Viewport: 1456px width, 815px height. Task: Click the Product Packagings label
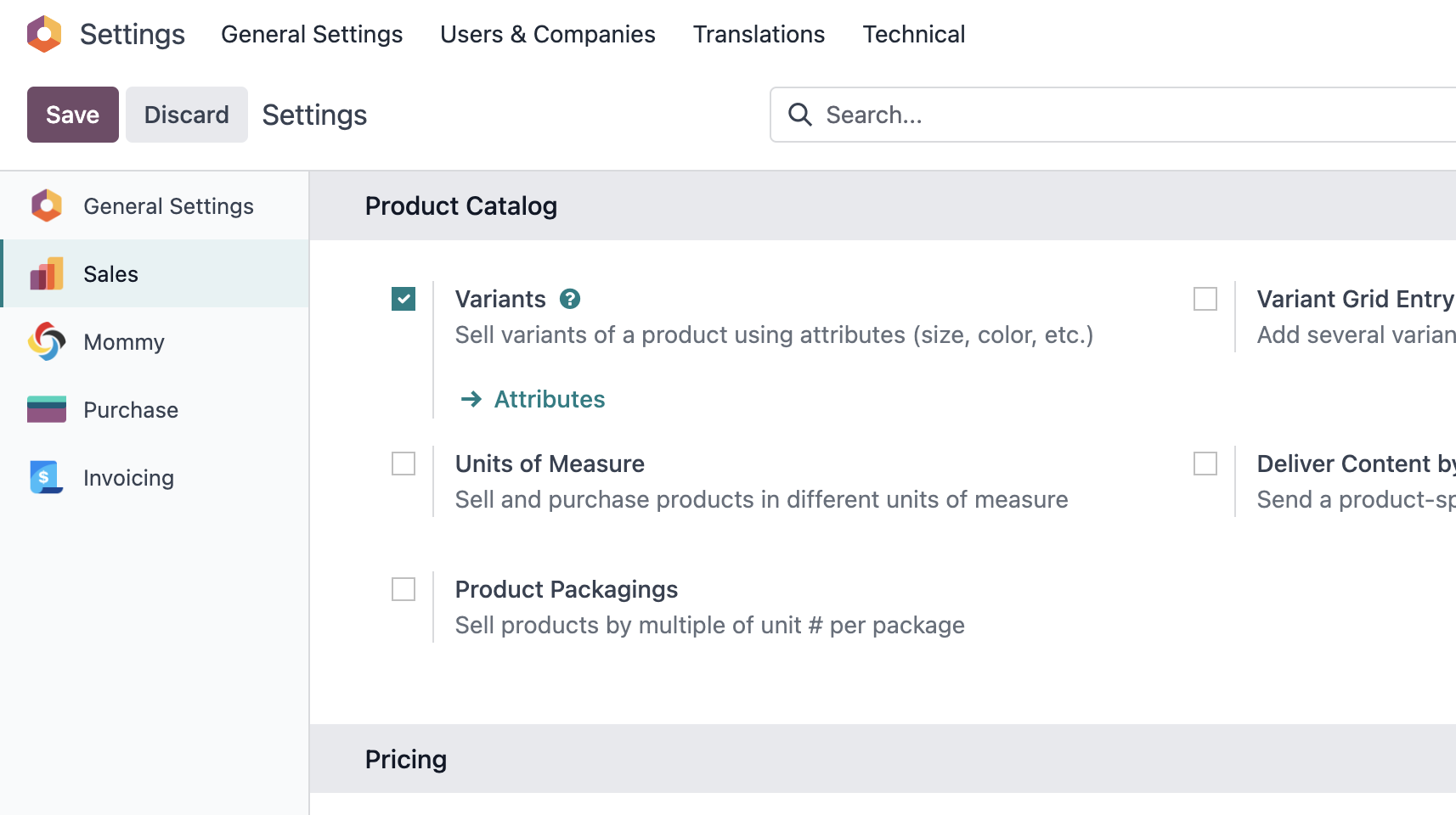[x=567, y=589]
